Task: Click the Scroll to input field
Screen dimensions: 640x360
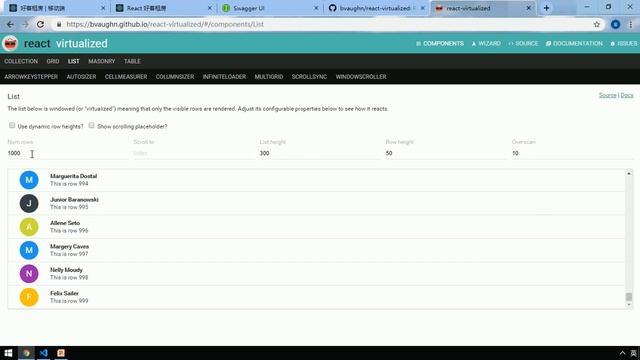Action: coord(193,153)
